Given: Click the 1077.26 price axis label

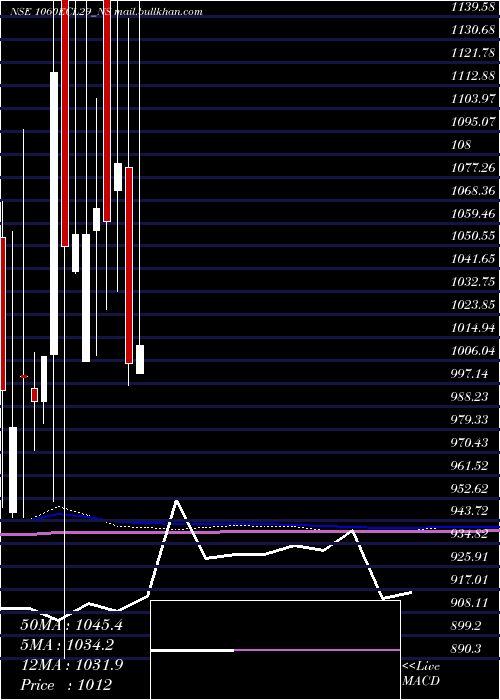Looking at the screenshot, I should (473, 167).
